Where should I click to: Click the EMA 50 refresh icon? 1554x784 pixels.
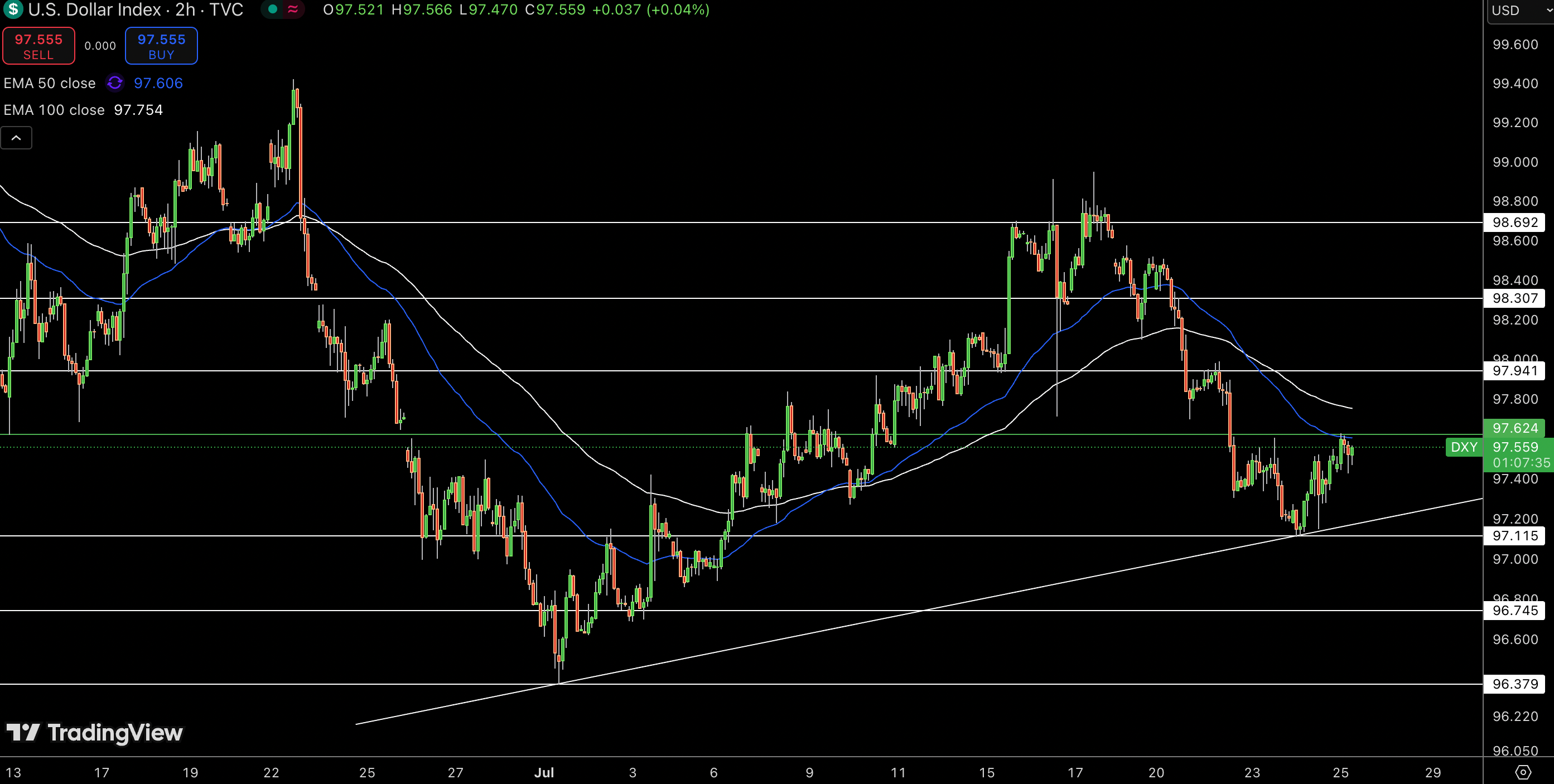(x=114, y=83)
